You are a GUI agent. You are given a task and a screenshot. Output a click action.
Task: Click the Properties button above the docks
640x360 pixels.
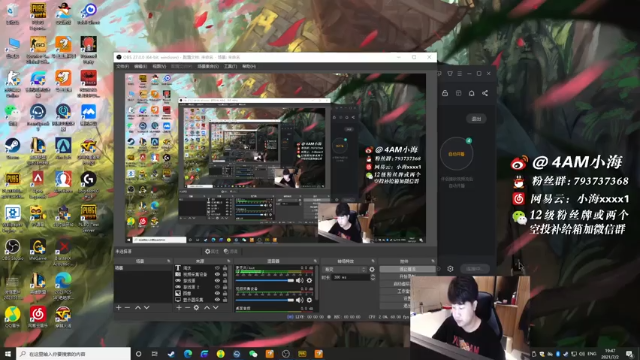click(x=212, y=251)
